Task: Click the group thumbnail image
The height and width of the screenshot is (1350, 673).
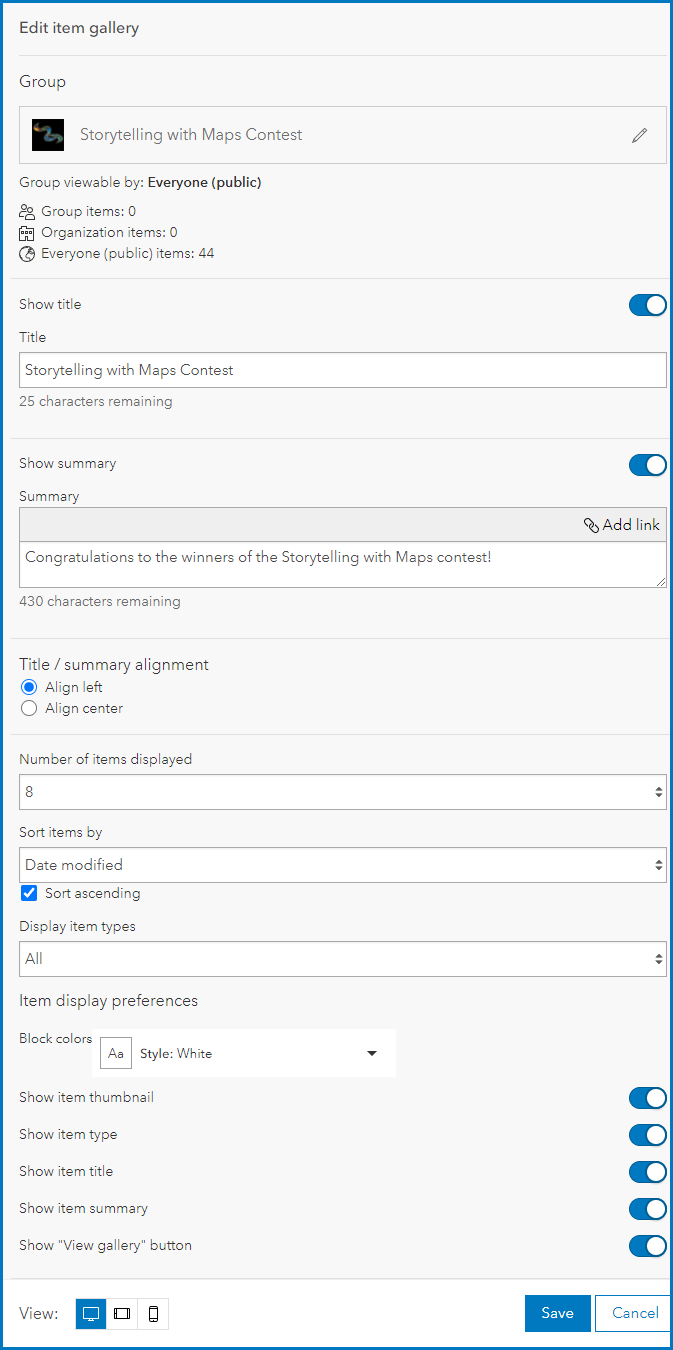Action: pyautogui.click(x=48, y=135)
